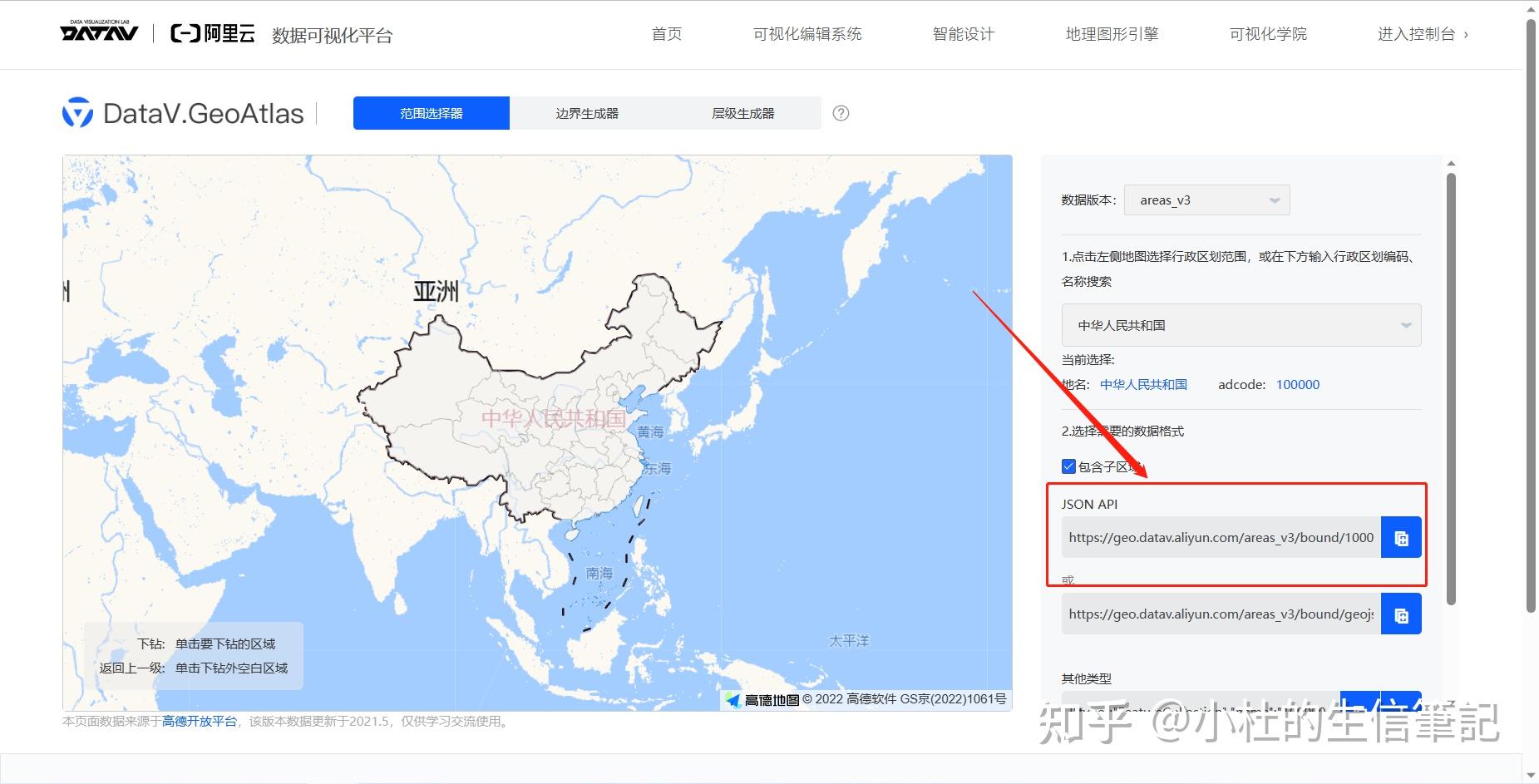The width and height of the screenshot is (1539, 784).
Task: Copy the JSON API URL using its copy icon
Action: (1402, 537)
